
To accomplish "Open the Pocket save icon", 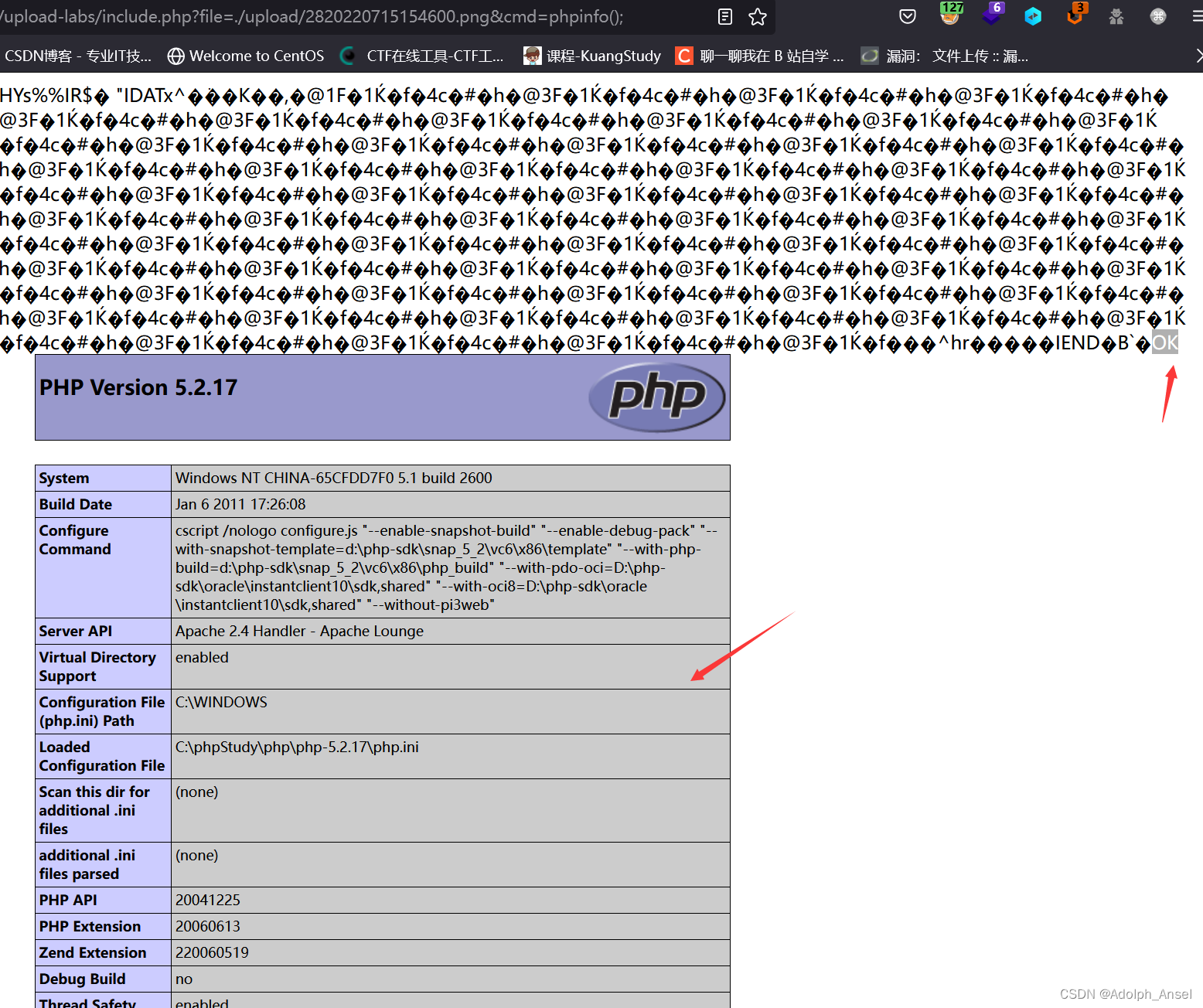I will pyautogui.click(x=908, y=16).
